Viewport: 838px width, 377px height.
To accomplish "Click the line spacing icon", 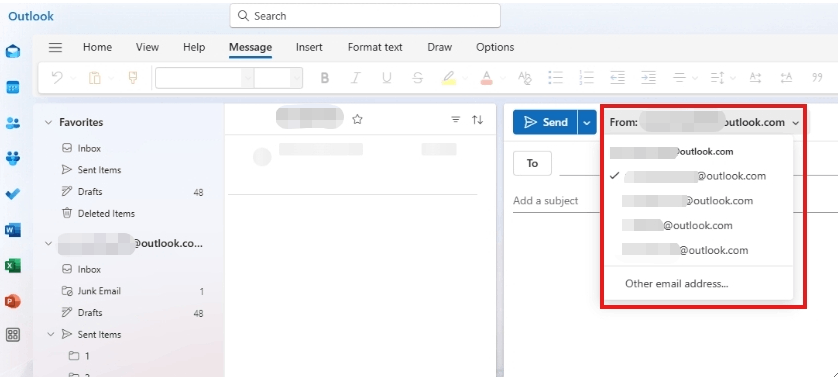I will (717, 78).
